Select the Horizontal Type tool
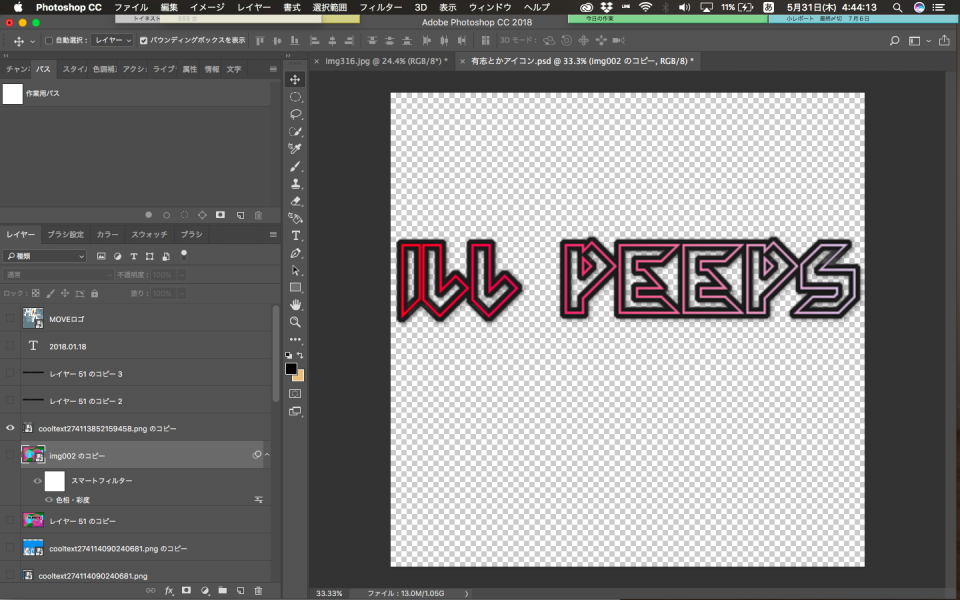 pos(296,235)
